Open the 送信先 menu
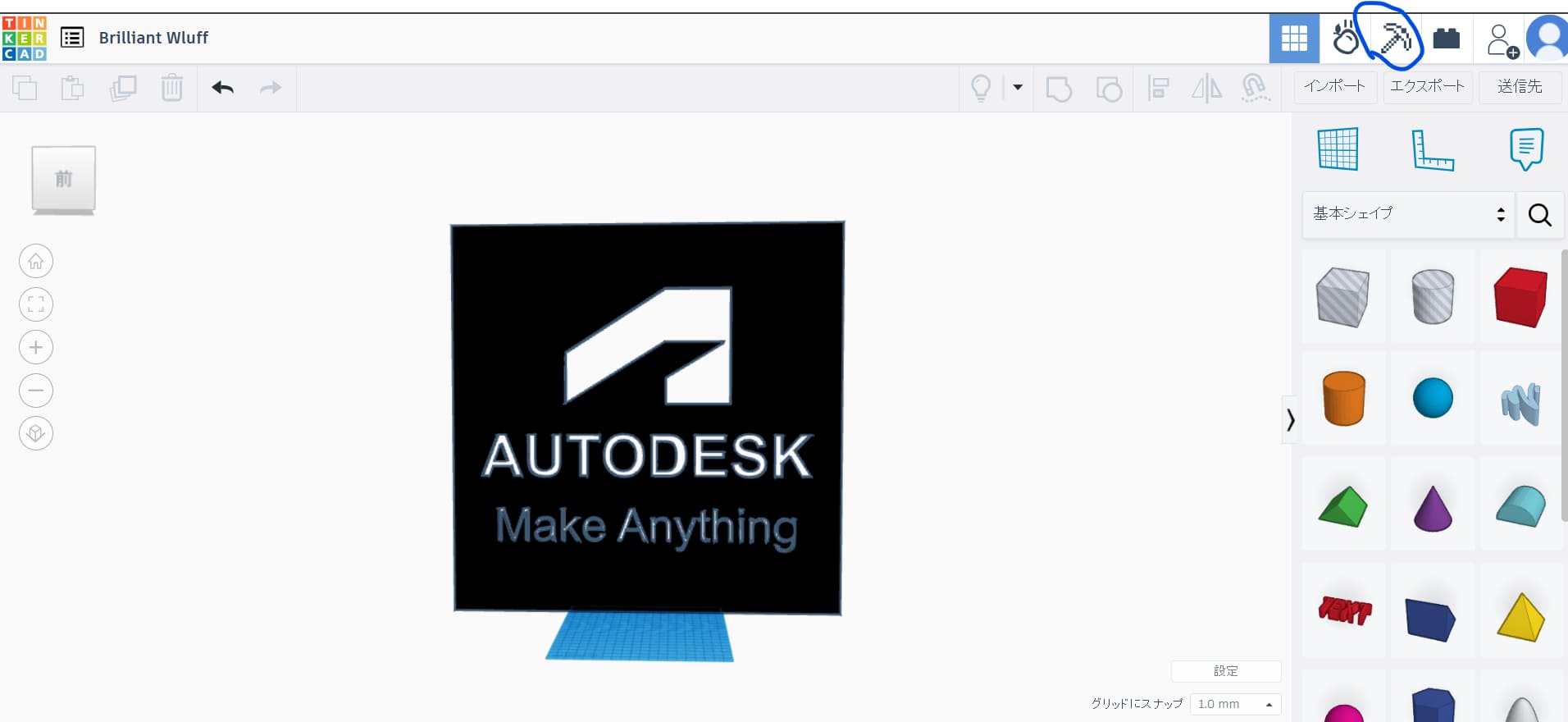This screenshot has height=722, width=1568. click(1519, 86)
